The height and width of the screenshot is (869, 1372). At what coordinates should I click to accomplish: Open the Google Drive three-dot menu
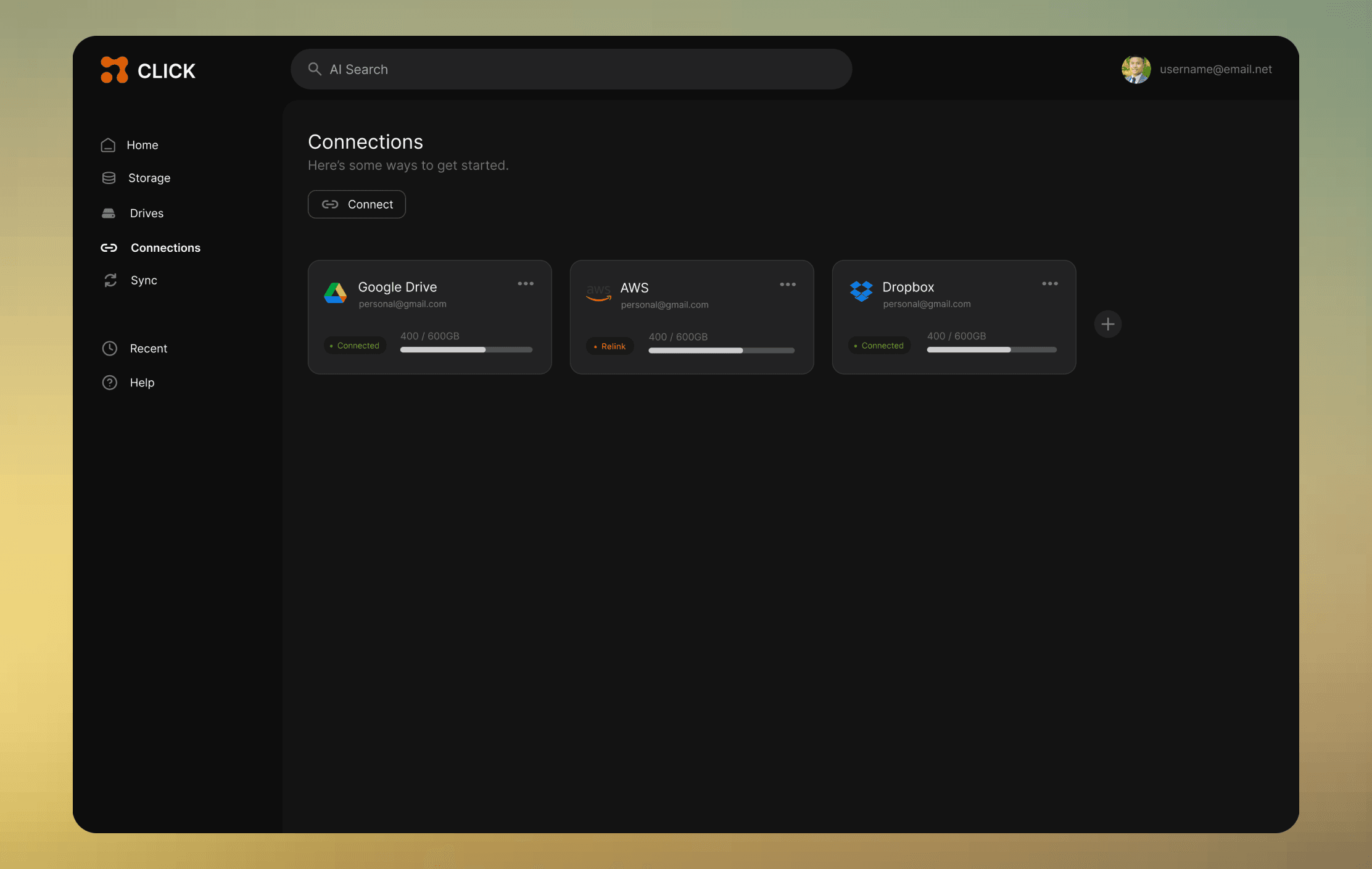pyautogui.click(x=526, y=284)
